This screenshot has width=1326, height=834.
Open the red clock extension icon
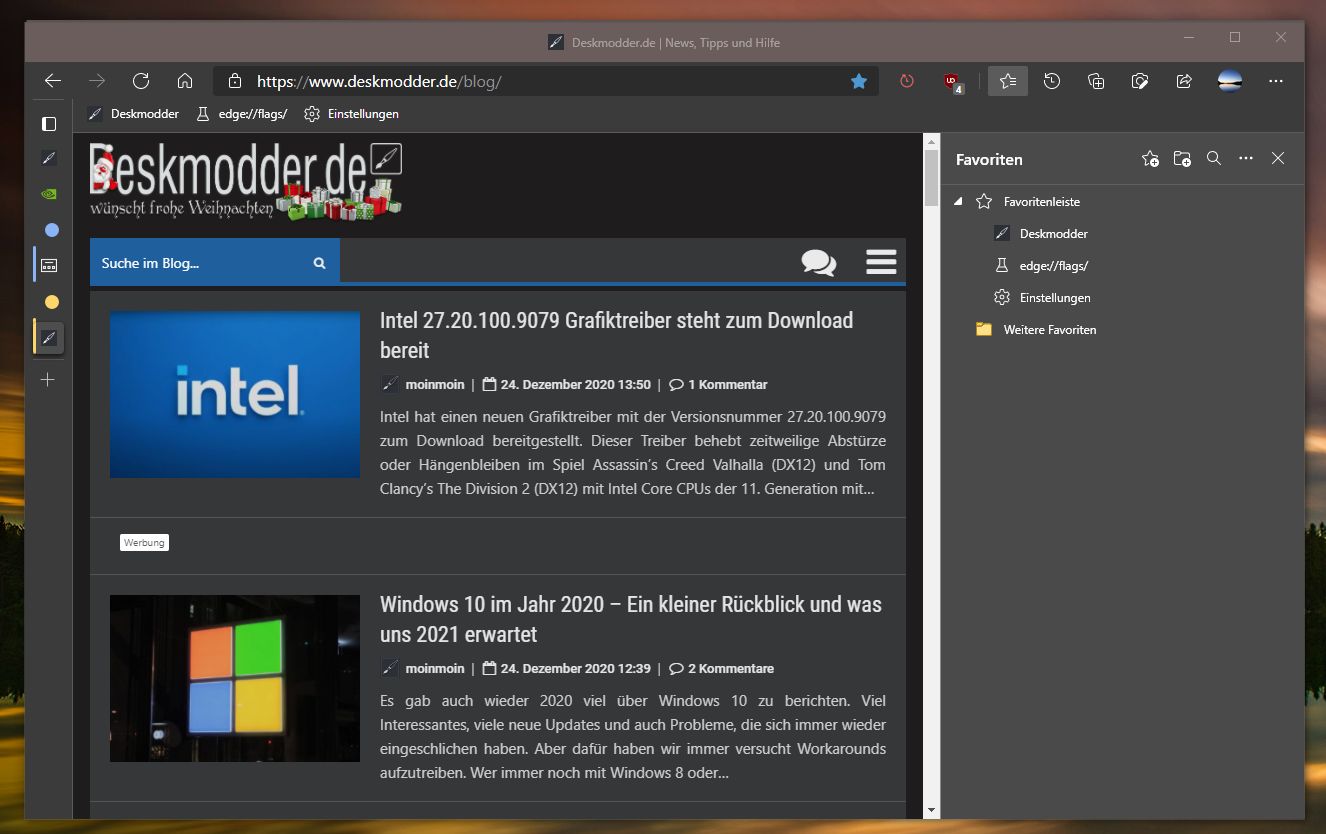pos(907,81)
